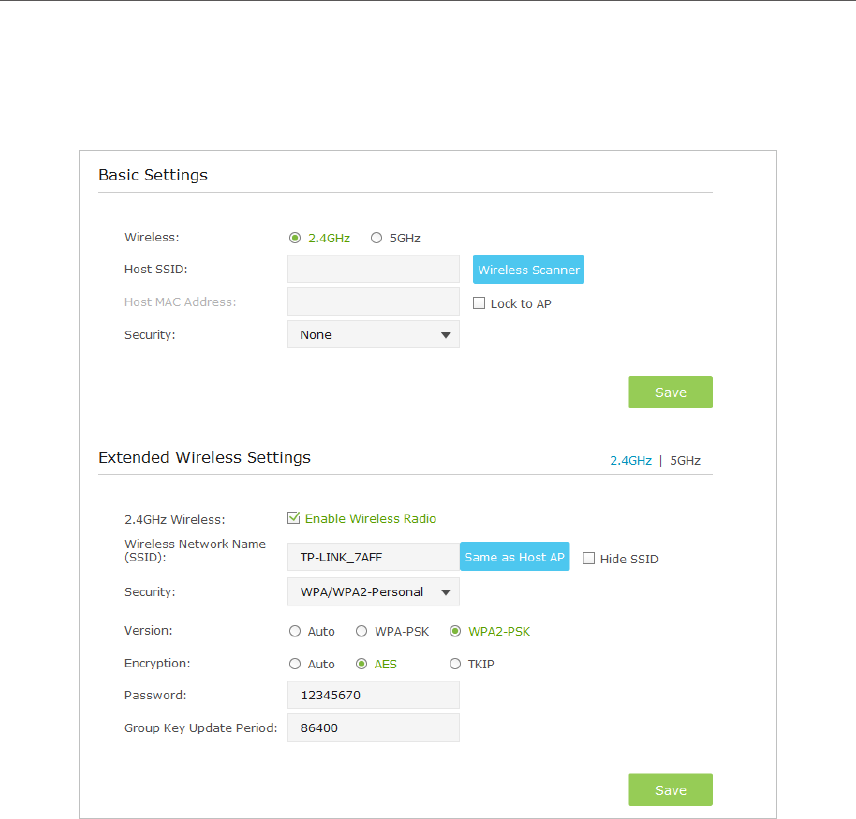Choose Auto for Version
The width and height of the screenshot is (856, 819).
pos(295,631)
